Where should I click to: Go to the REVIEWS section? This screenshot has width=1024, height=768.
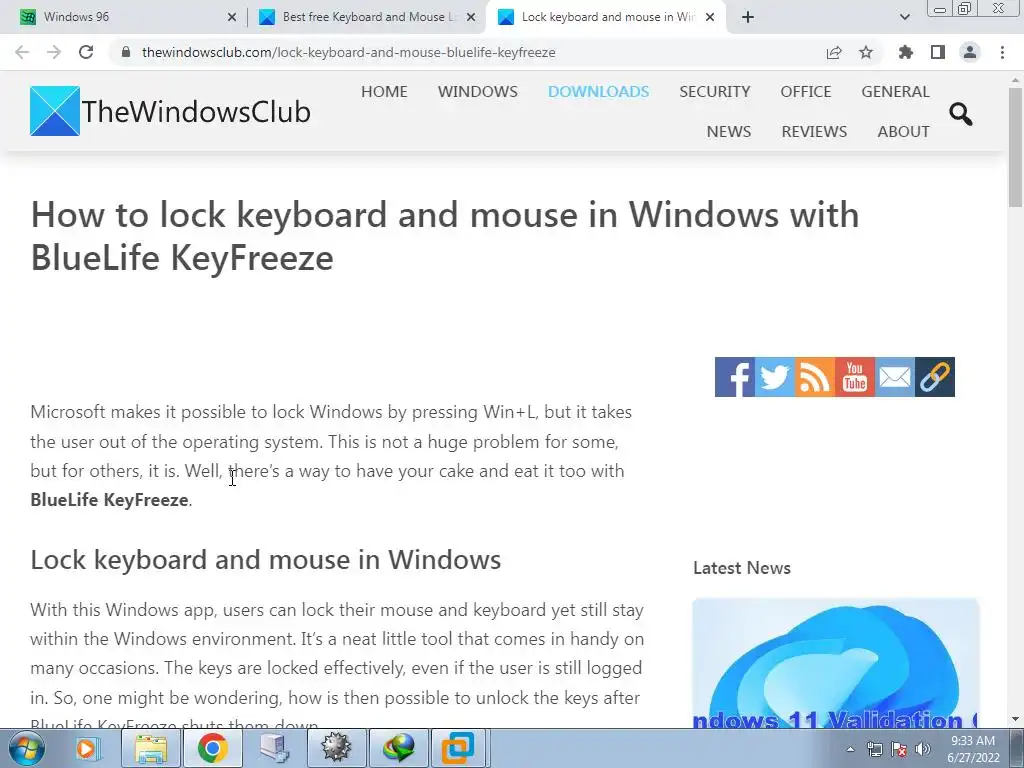[814, 131]
